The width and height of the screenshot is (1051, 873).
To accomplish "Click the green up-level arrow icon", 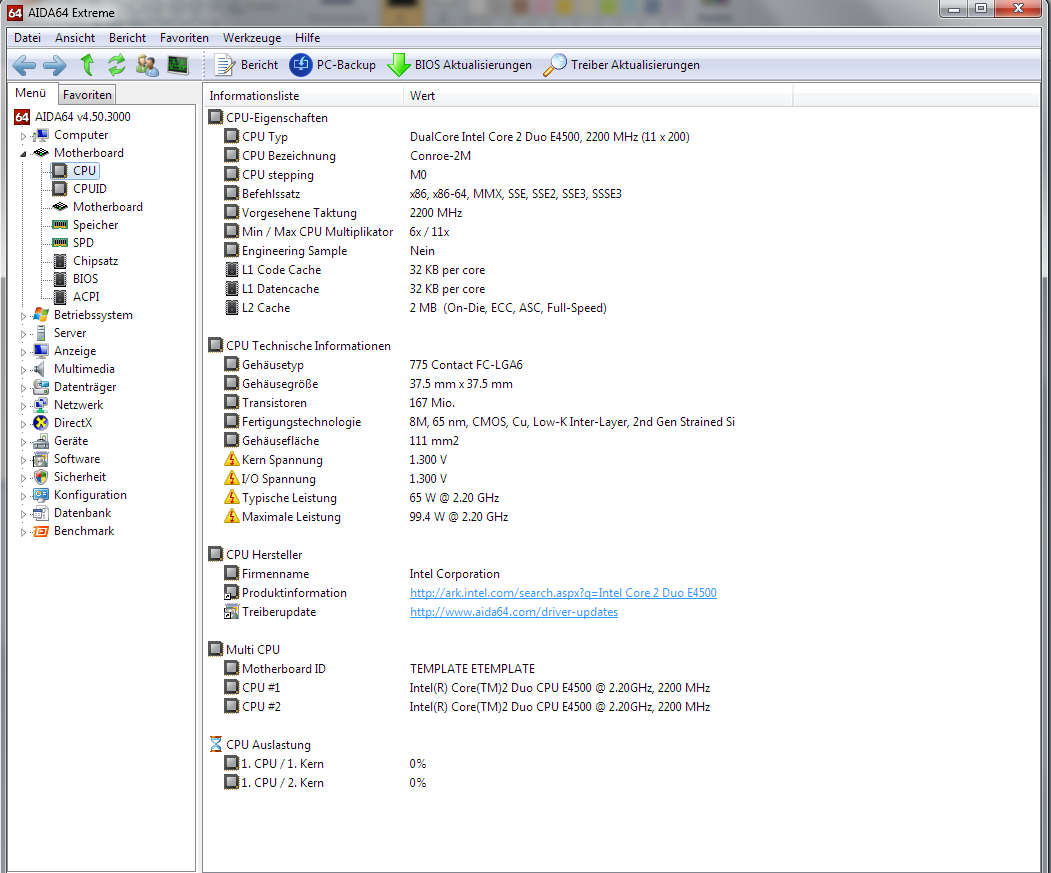I will (x=87, y=65).
